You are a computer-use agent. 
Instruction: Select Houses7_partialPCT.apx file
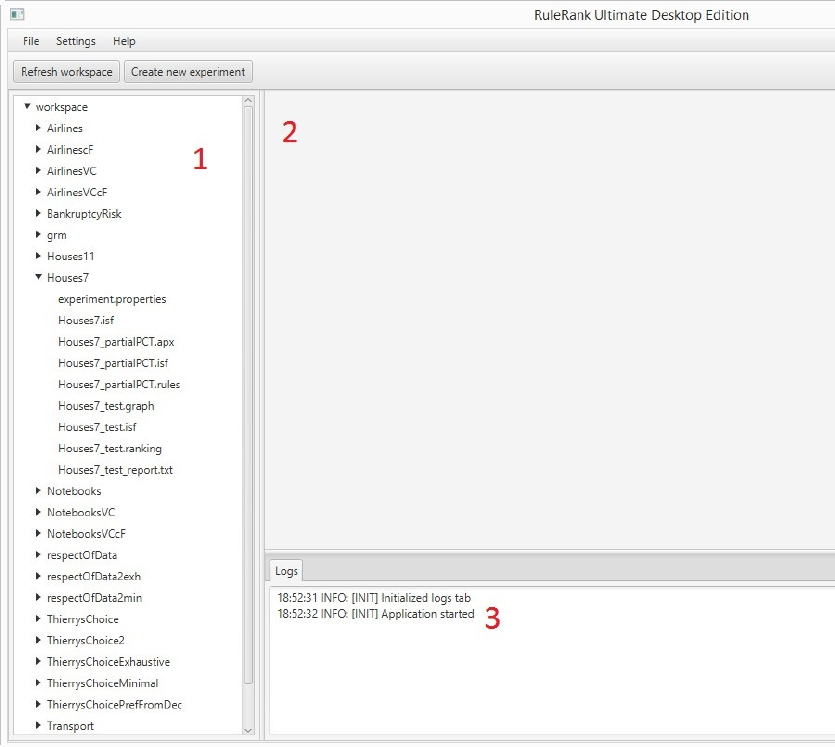tap(116, 342)
